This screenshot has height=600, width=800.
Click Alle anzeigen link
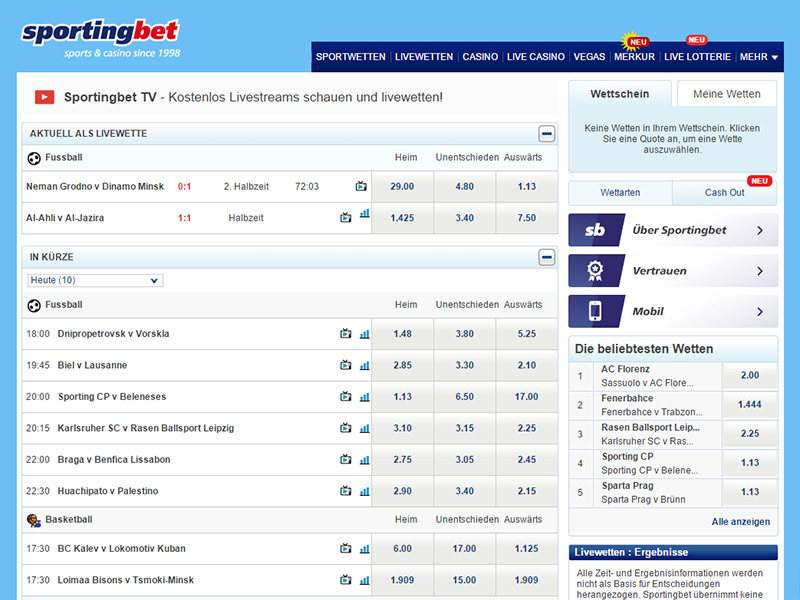[x=741, y=522]
